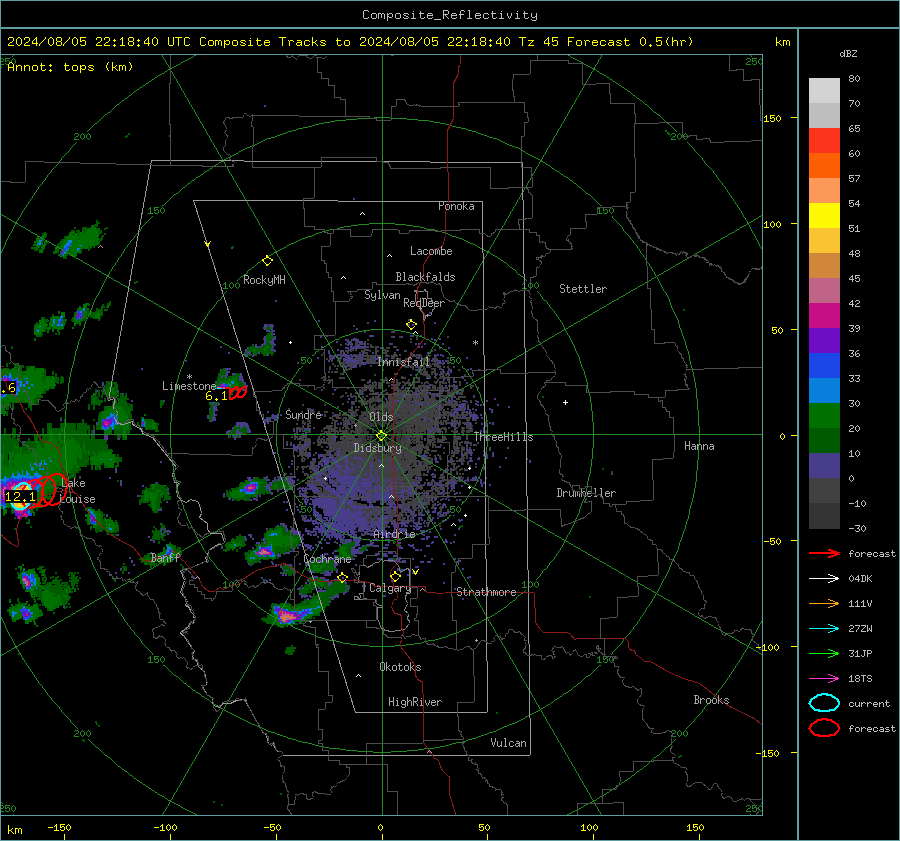Click the Airdrie label
The height and width of the screenshot is (841, 900).
point(394,534)
